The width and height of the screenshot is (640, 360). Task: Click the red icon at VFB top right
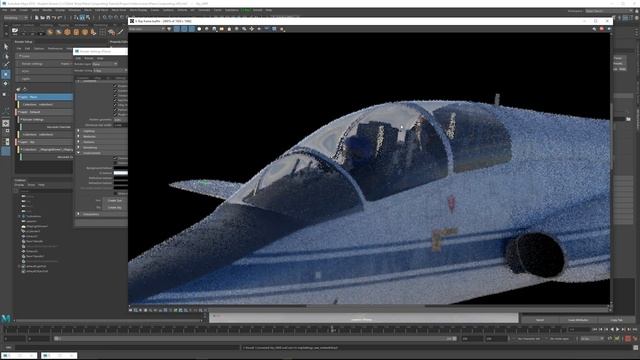pos(602,29)
